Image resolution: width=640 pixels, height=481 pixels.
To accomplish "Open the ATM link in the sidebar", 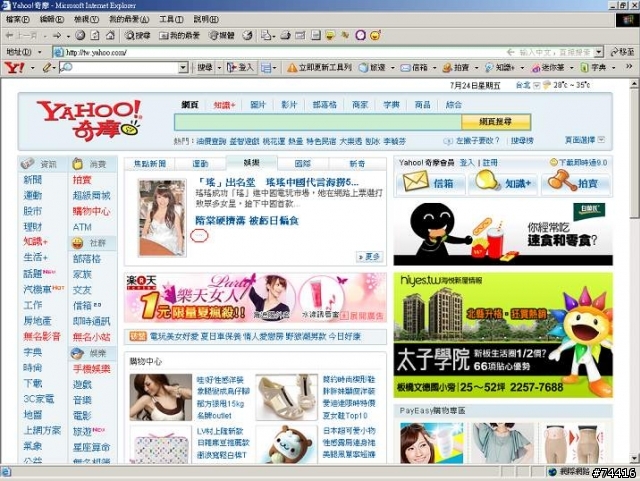I will tap(82, 227).
